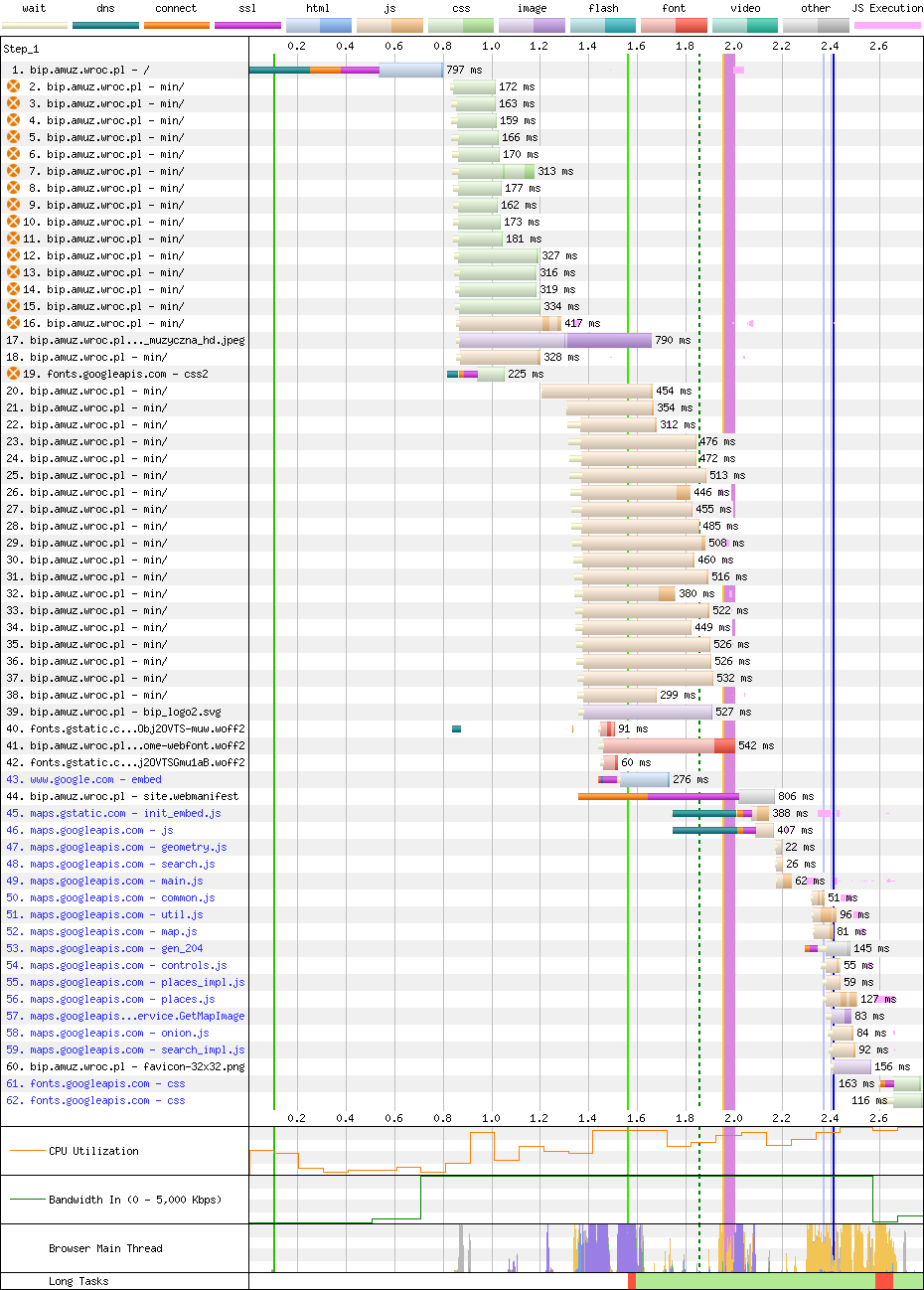Image resolution: width=924 pixels, height=1290 pixels.
Task: Click the 'connect' legend color swatch
Action: pyautogui.click(x=177, y=24)
